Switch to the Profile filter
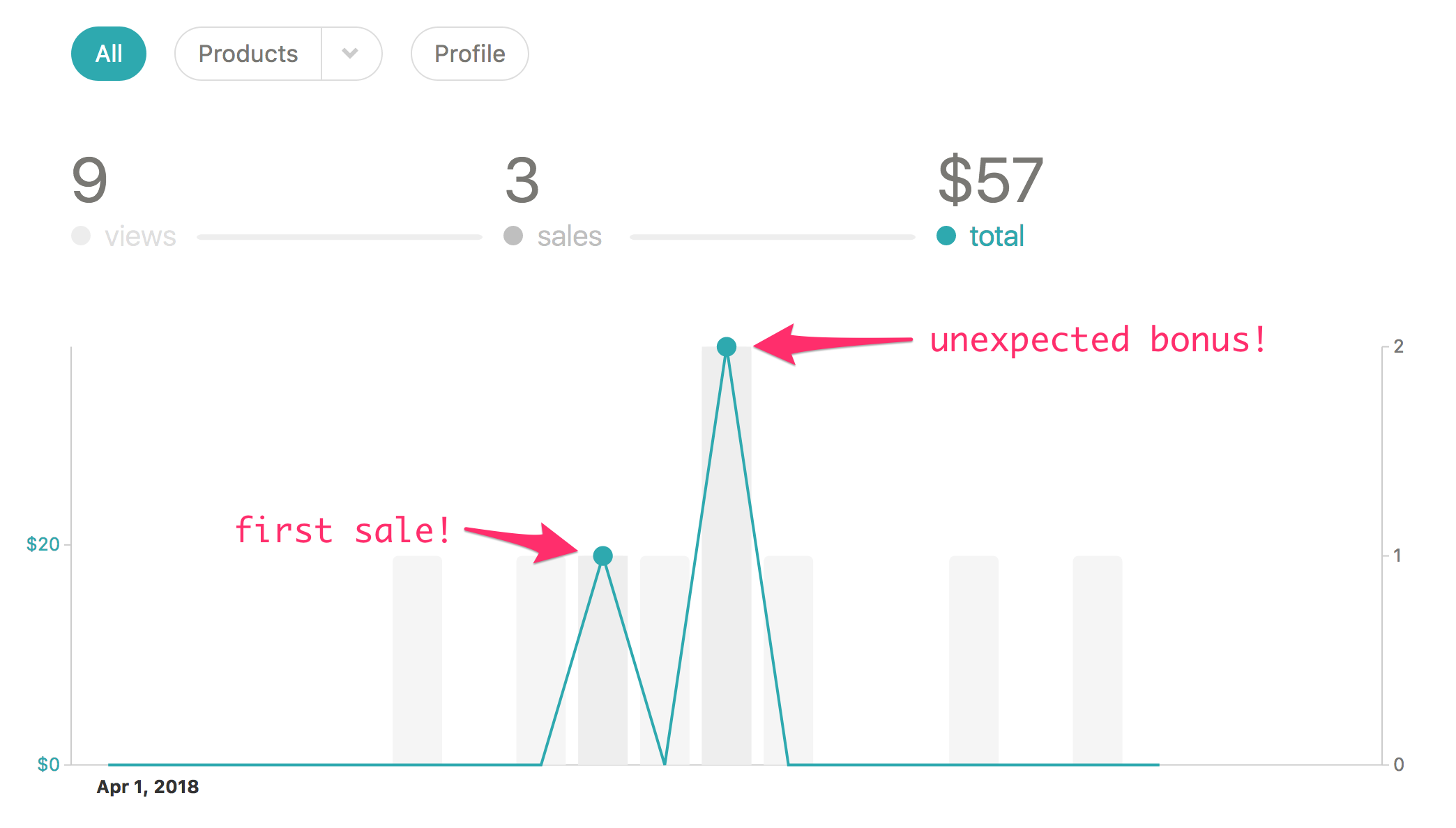Screen dimensions: 1456x828 pos(470,54)
